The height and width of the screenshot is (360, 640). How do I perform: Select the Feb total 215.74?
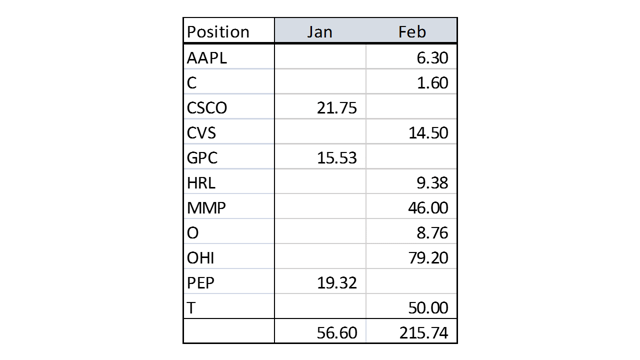click(x=411, y=331)
